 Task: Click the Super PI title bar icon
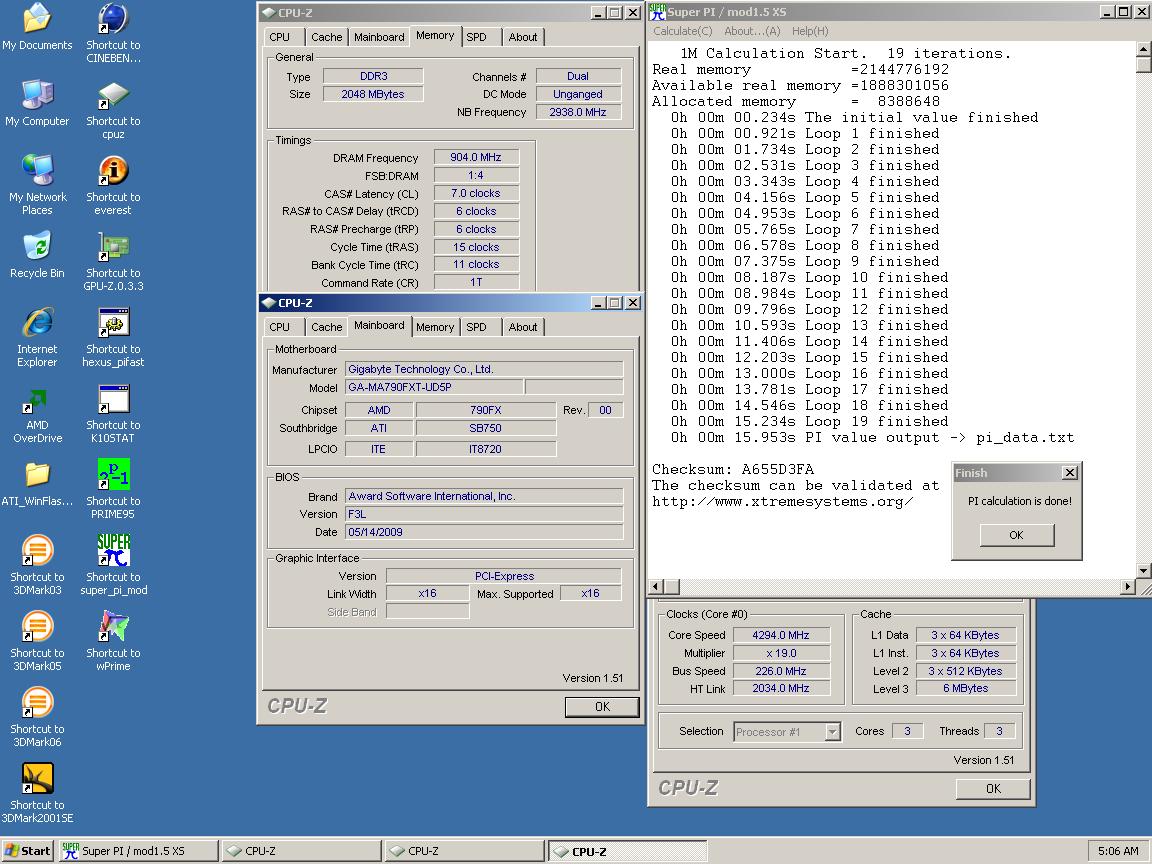coord(657,12)
